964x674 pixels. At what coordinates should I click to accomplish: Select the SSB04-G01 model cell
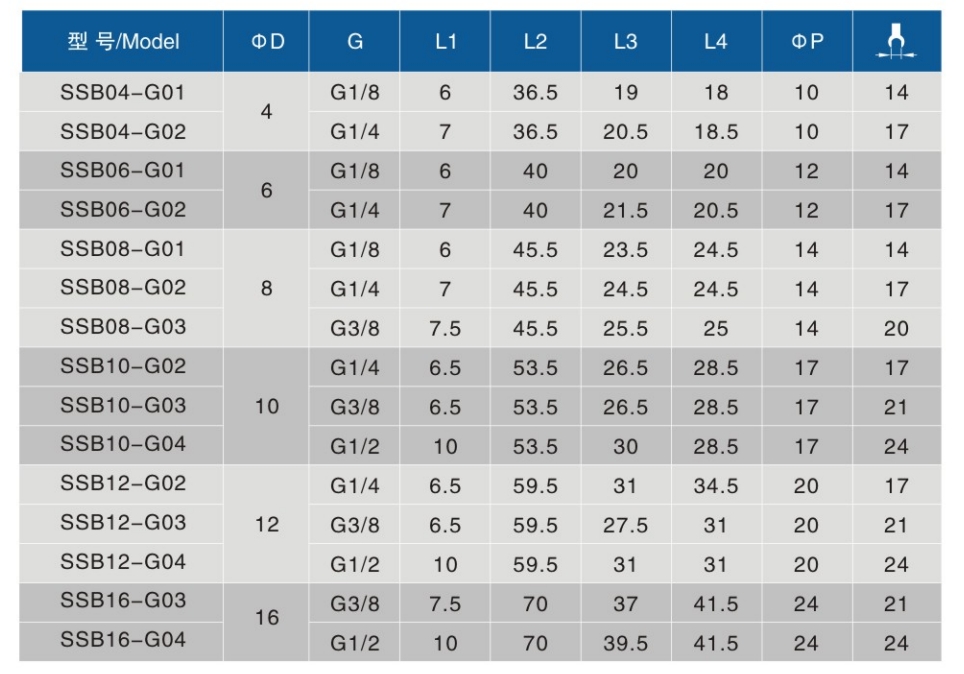pos(123,92)
